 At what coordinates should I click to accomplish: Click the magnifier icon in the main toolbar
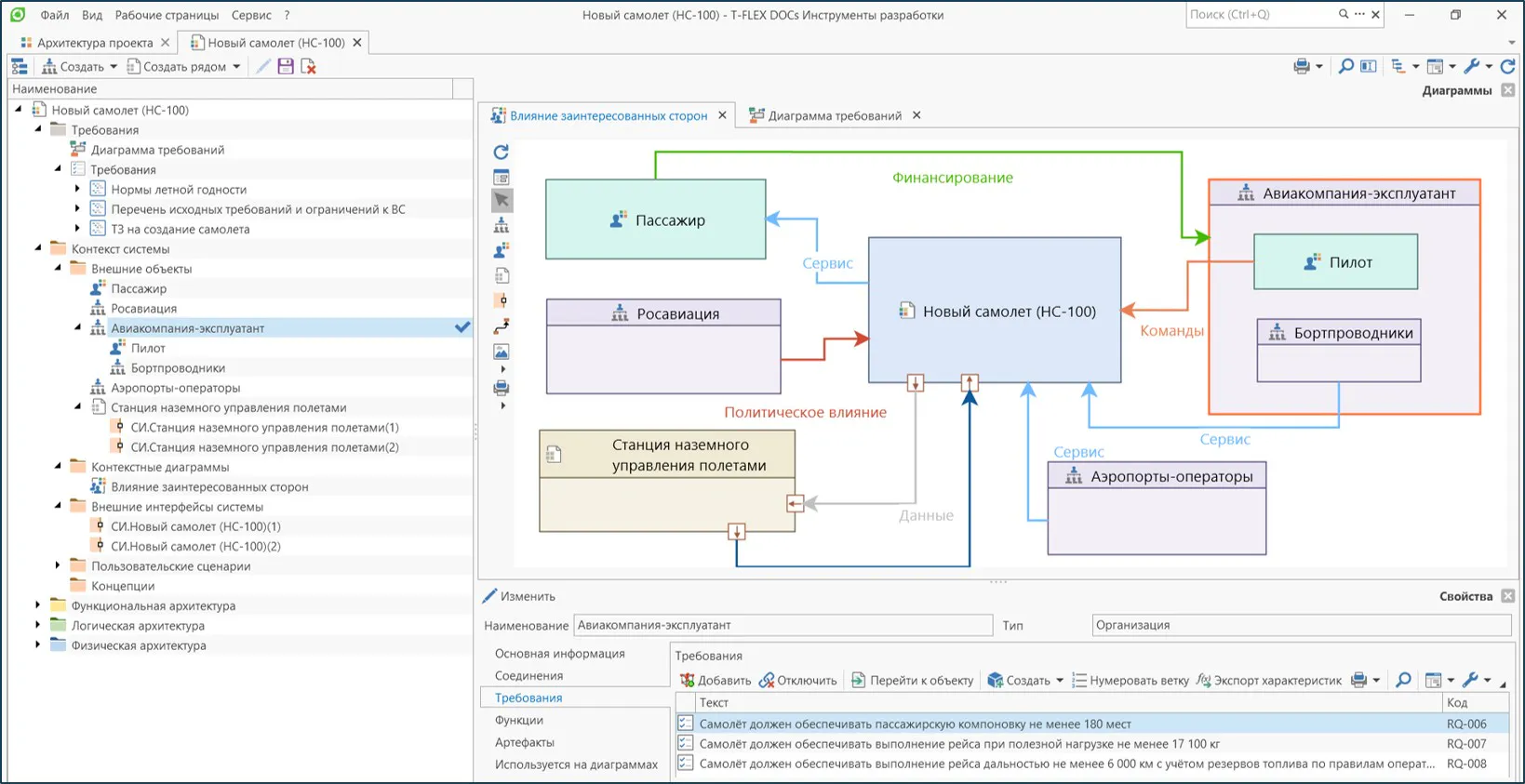point(1345,66)
